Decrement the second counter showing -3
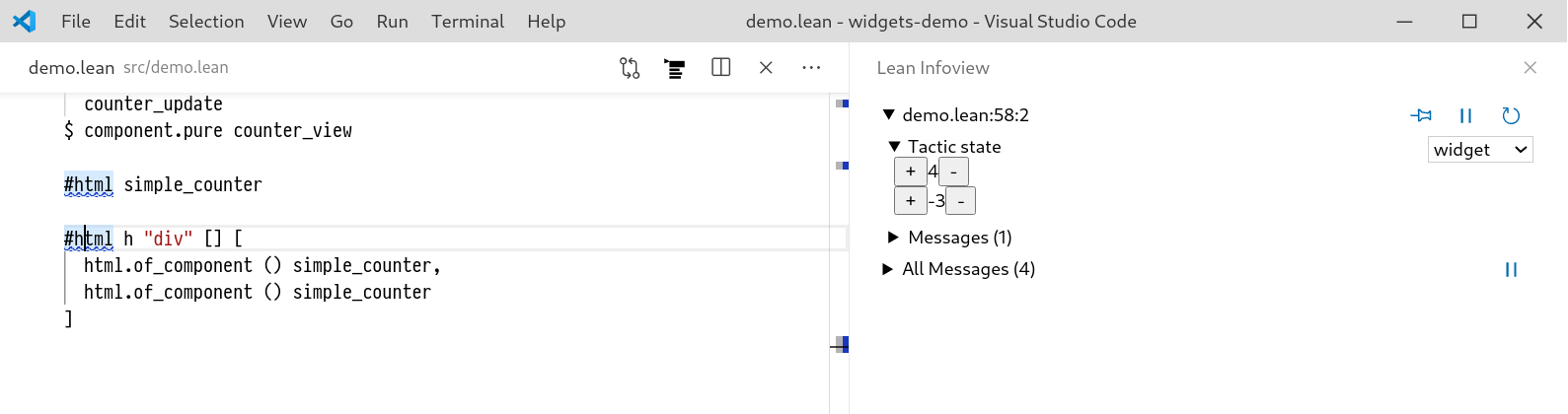 (x=960, y=201)
